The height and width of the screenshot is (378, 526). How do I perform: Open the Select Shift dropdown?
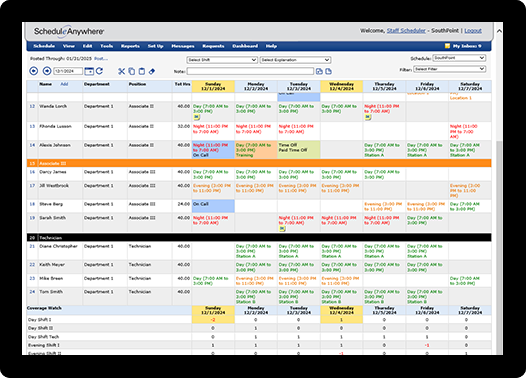[222, 60]
